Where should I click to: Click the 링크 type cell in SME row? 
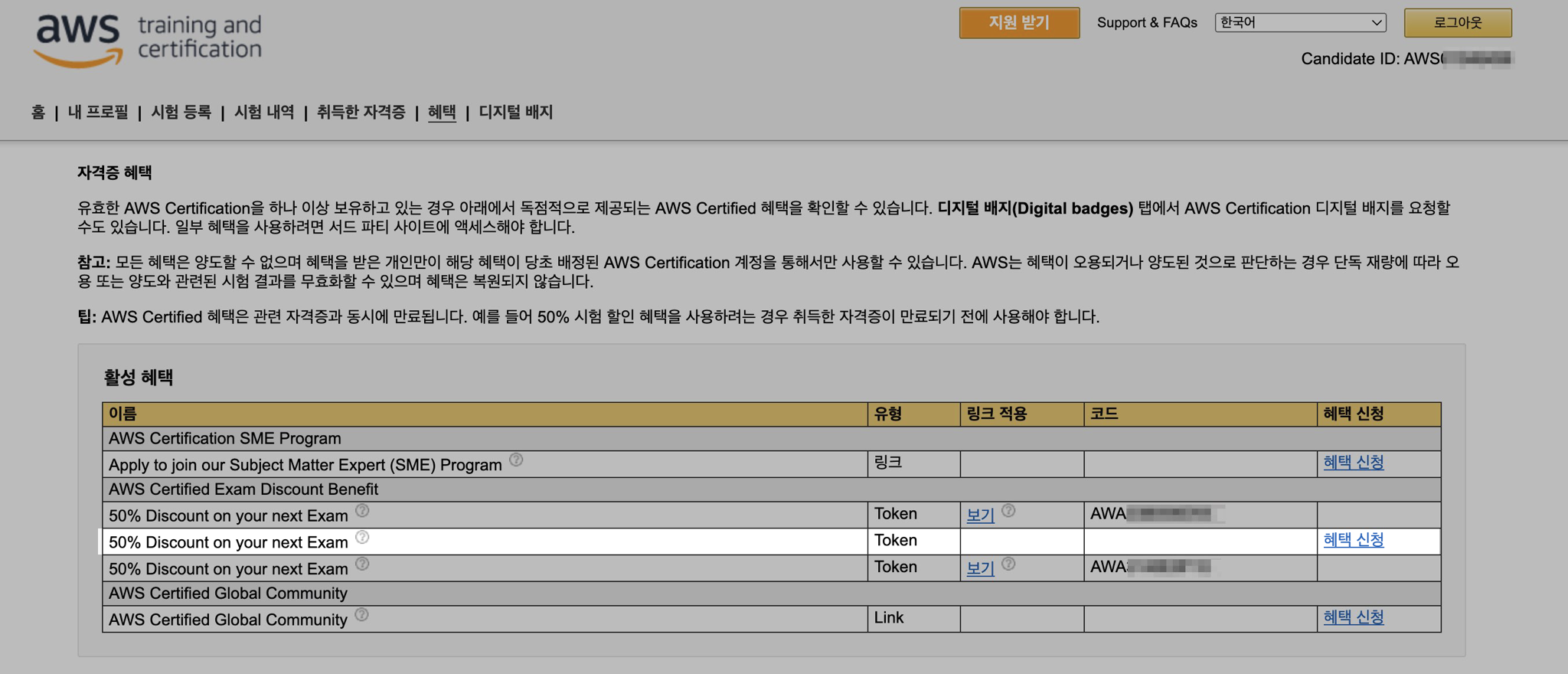pos(914,463)
